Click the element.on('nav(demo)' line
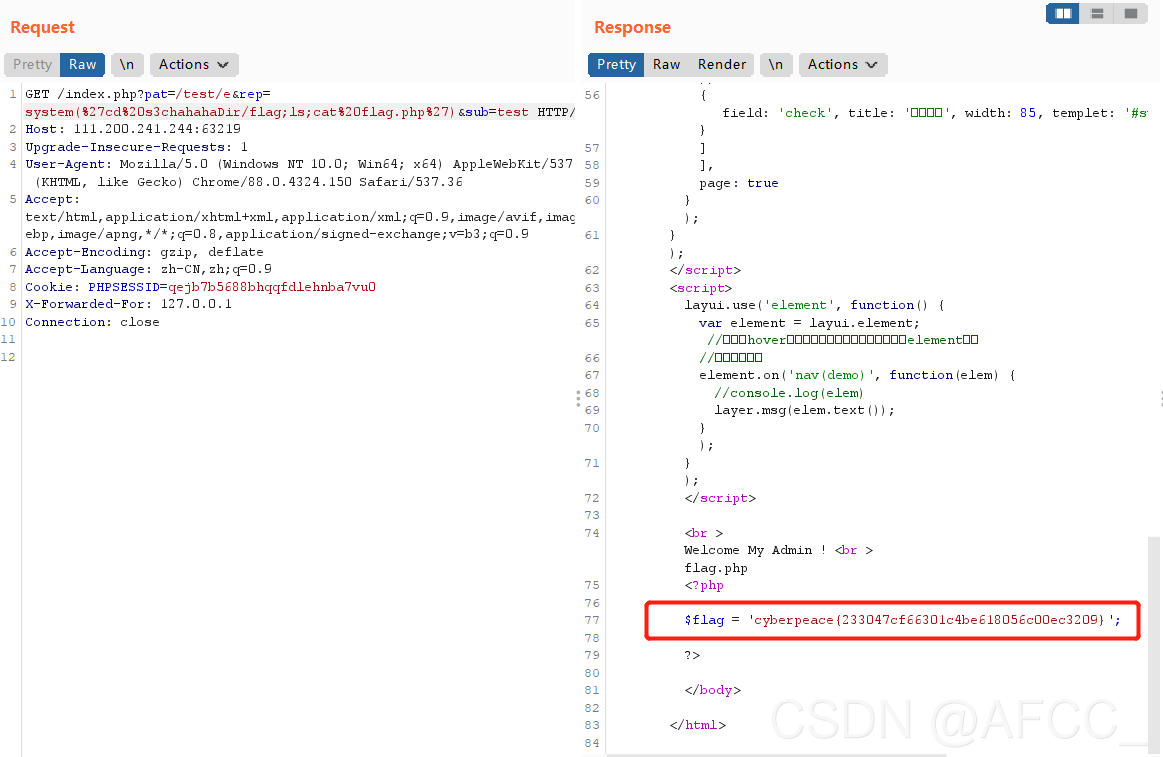 [857, 375]
